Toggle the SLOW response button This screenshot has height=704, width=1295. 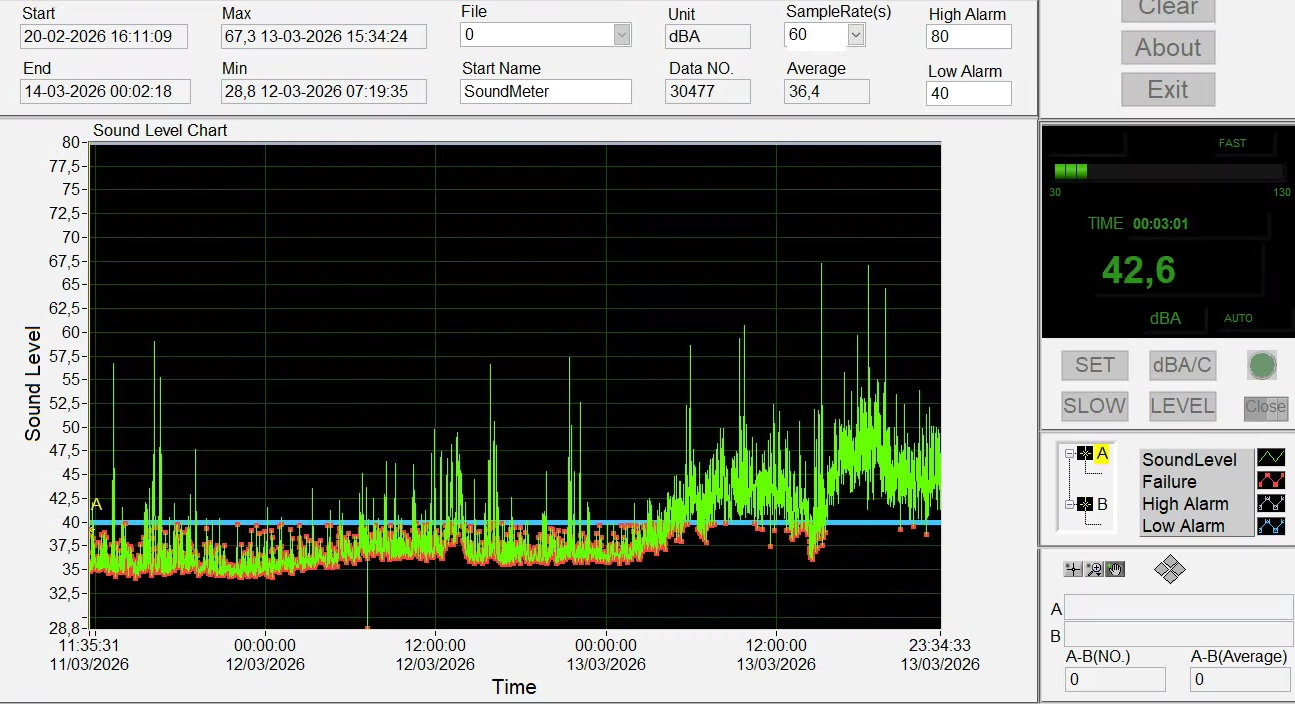1094,406
